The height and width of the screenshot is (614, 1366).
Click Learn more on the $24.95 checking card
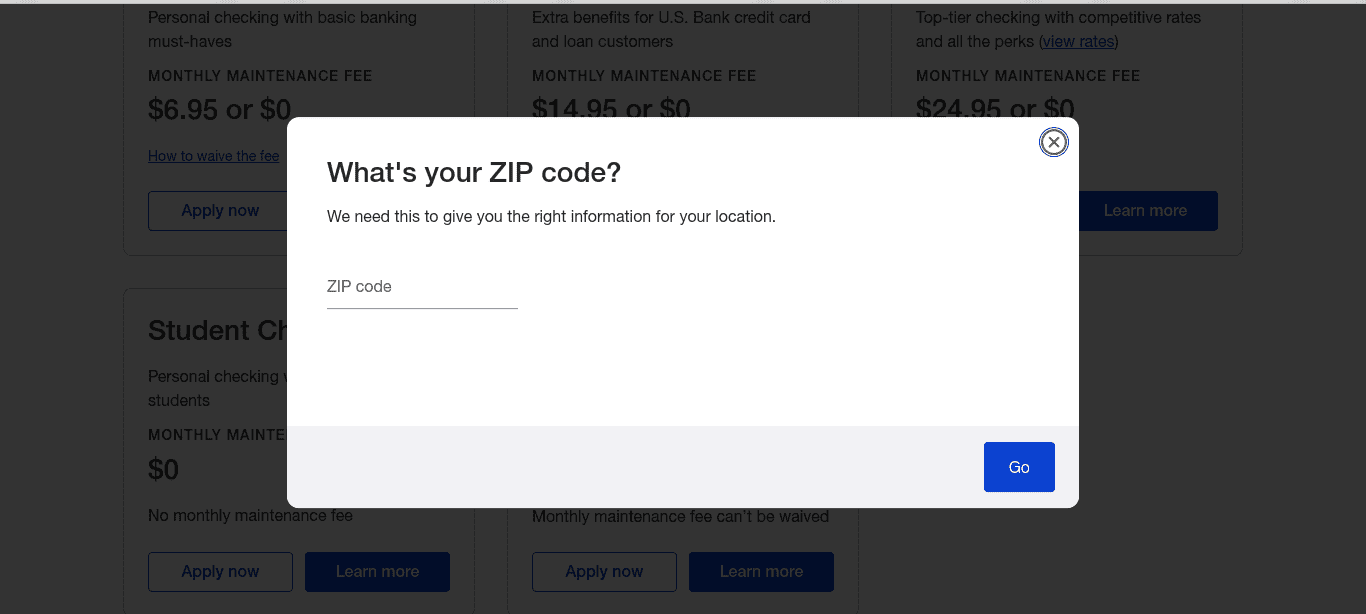1146,211
